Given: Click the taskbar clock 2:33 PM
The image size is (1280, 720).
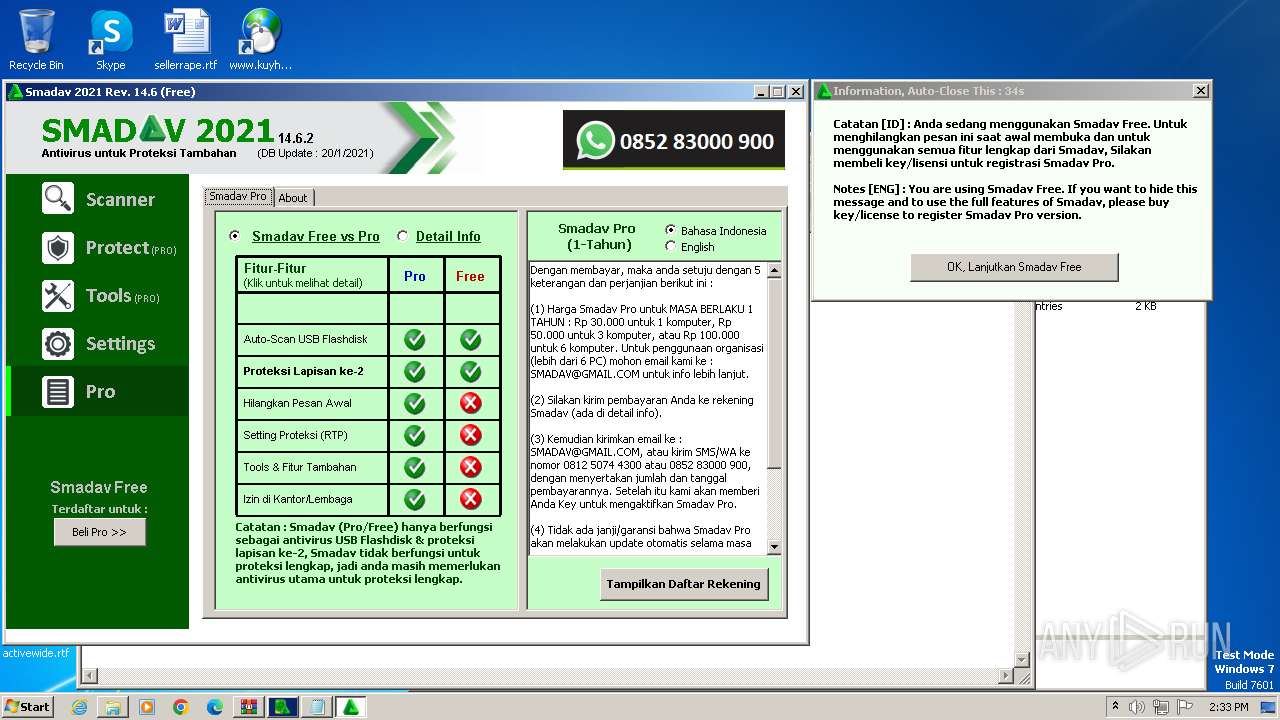Looking at the screenshot, I should (x=1228, y=707).
